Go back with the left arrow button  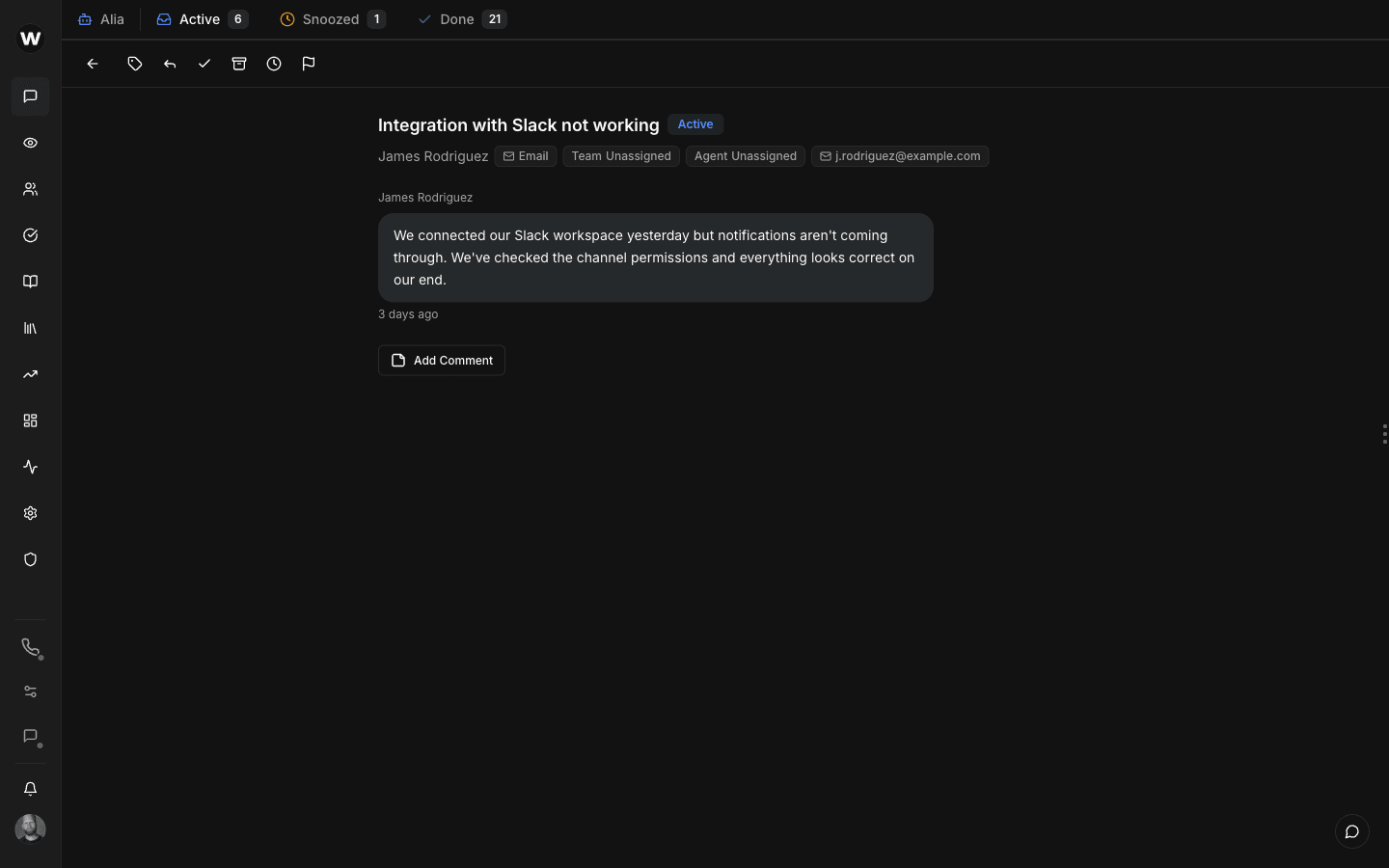pyautogui.click(x=92, y=64)
